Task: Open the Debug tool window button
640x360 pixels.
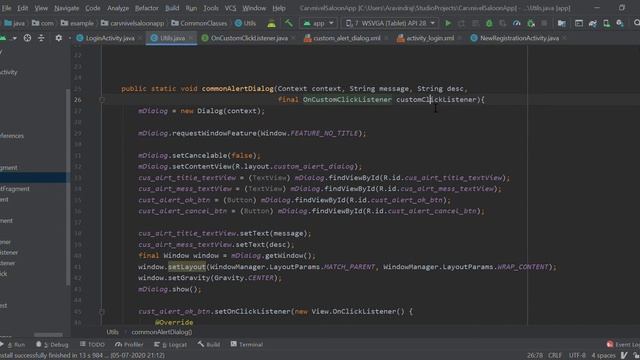Action: [52, 344]
